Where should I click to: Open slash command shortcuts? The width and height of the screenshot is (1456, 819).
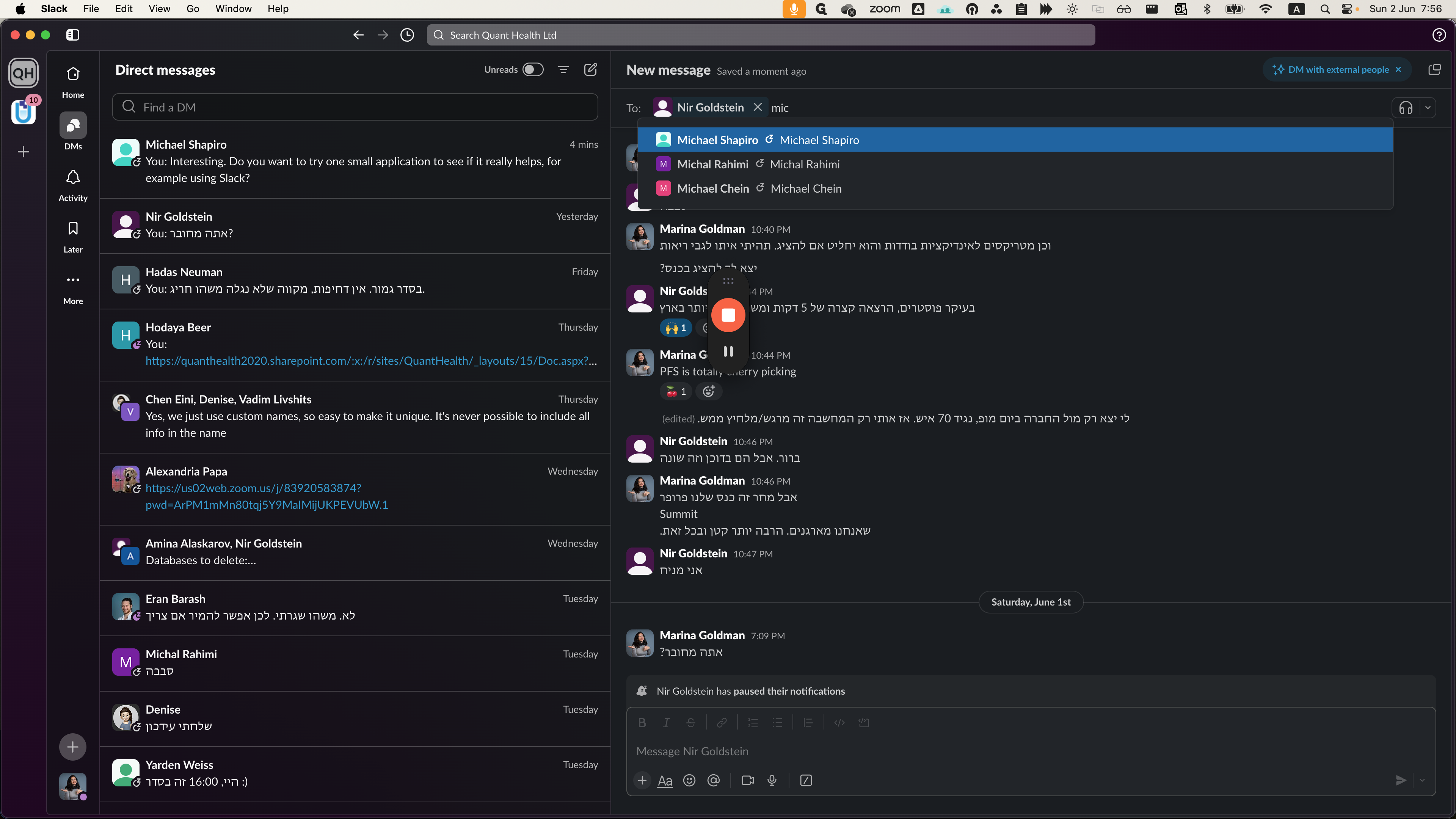[806, 781]
